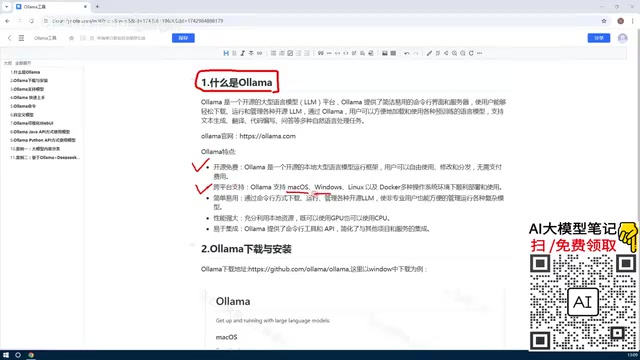Bookmark this page with star icon

coord(604,21)
